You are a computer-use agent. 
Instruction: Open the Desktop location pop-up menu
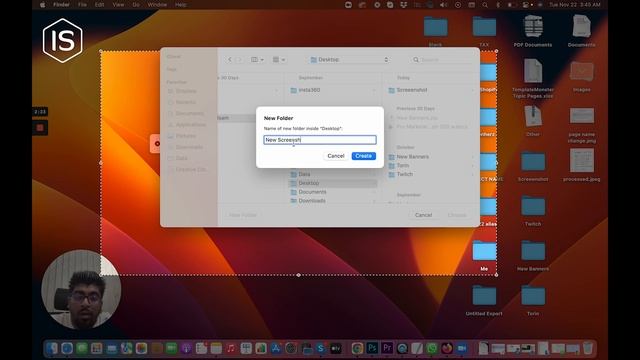(349, 60)
